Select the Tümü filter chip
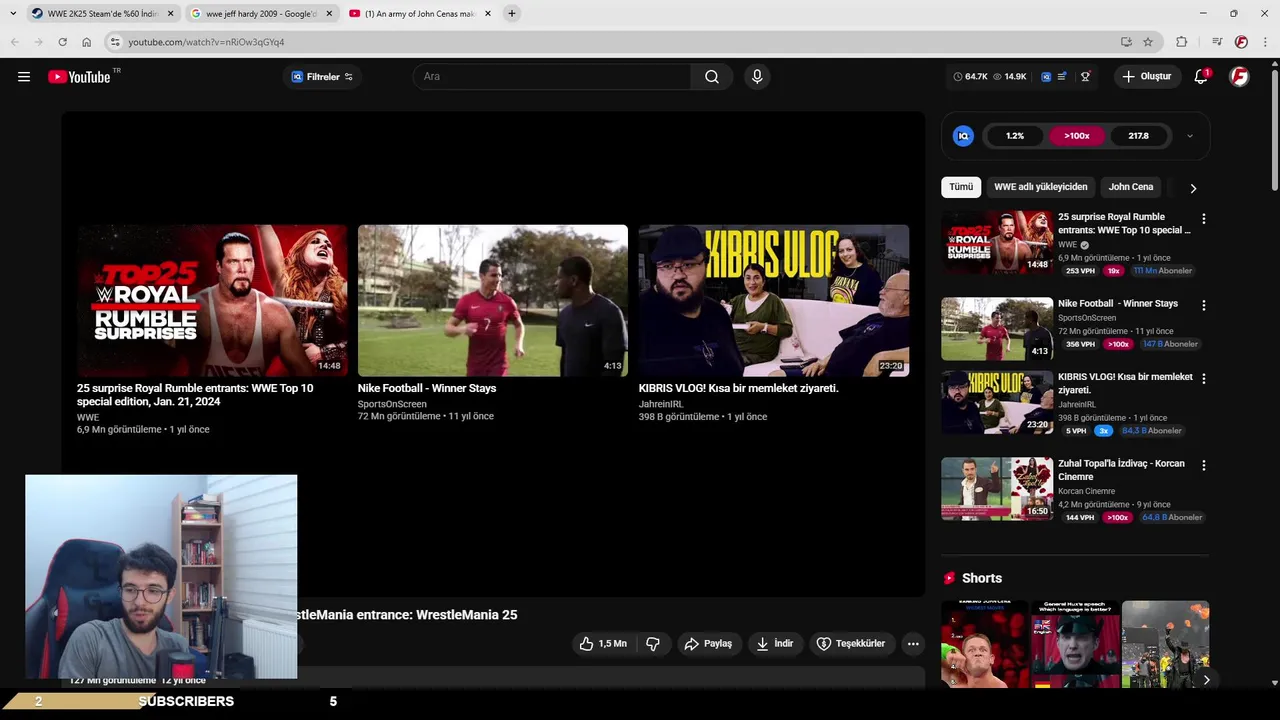The width and height of the screenshot is (1280, 720). (961, 187)
